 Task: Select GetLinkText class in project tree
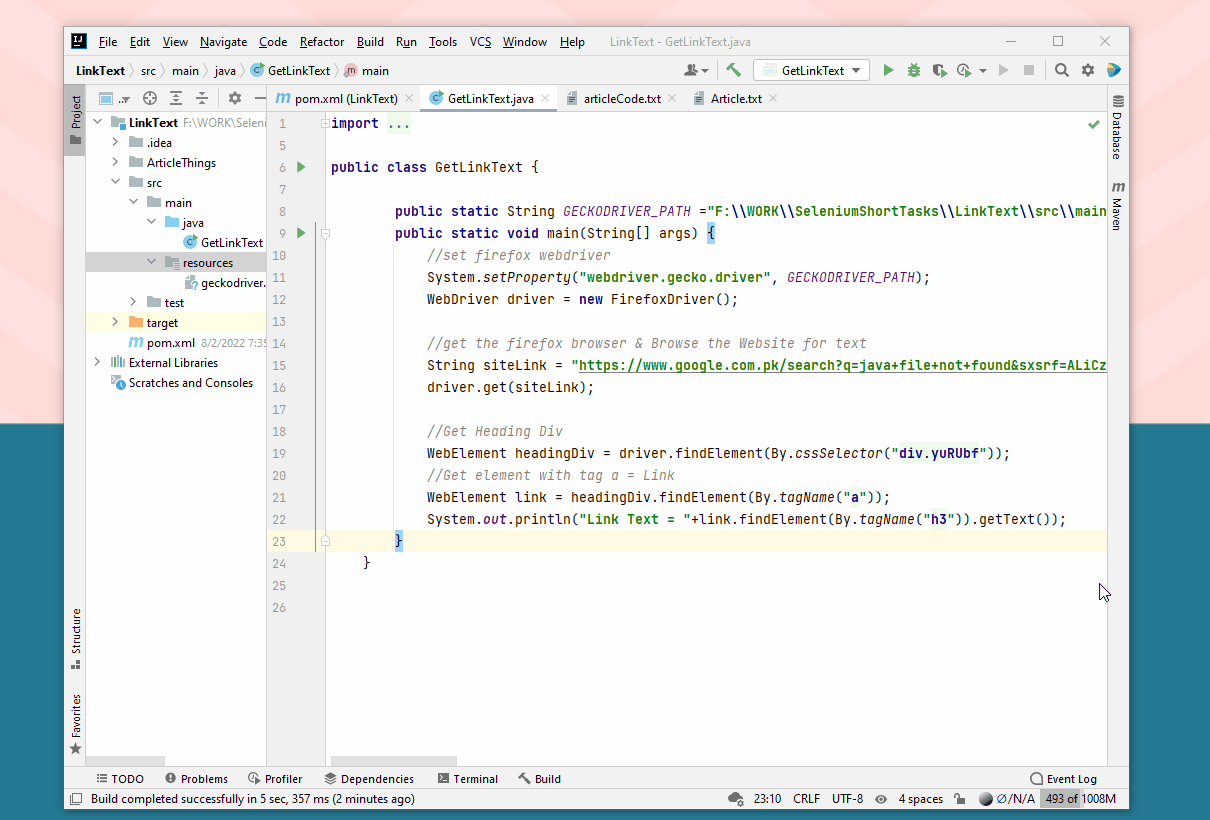[x=223, y=242]
